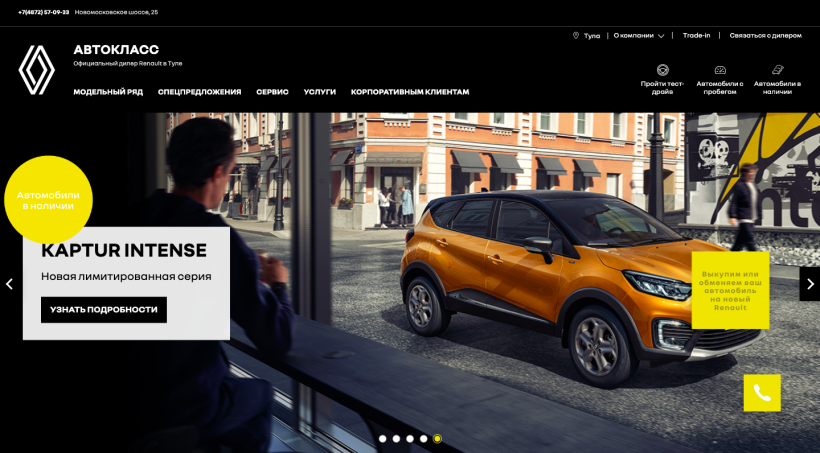Click Официальный дилер Renault в Туле text
This screenshot has height=453, width=820.
click(x=128, y=63)
